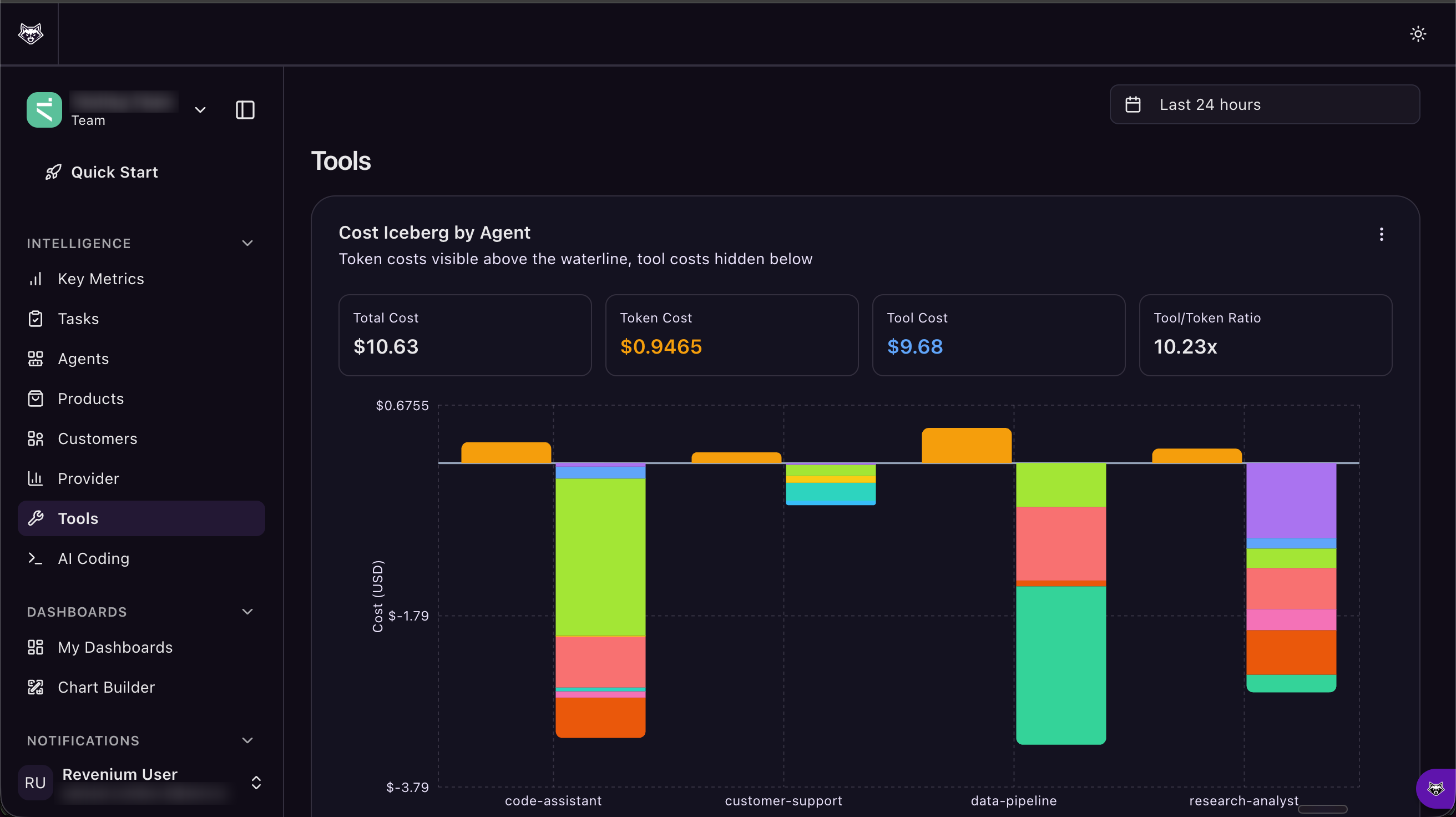Click the orange token bar for data-pipeline

click(x=966, y=446)
